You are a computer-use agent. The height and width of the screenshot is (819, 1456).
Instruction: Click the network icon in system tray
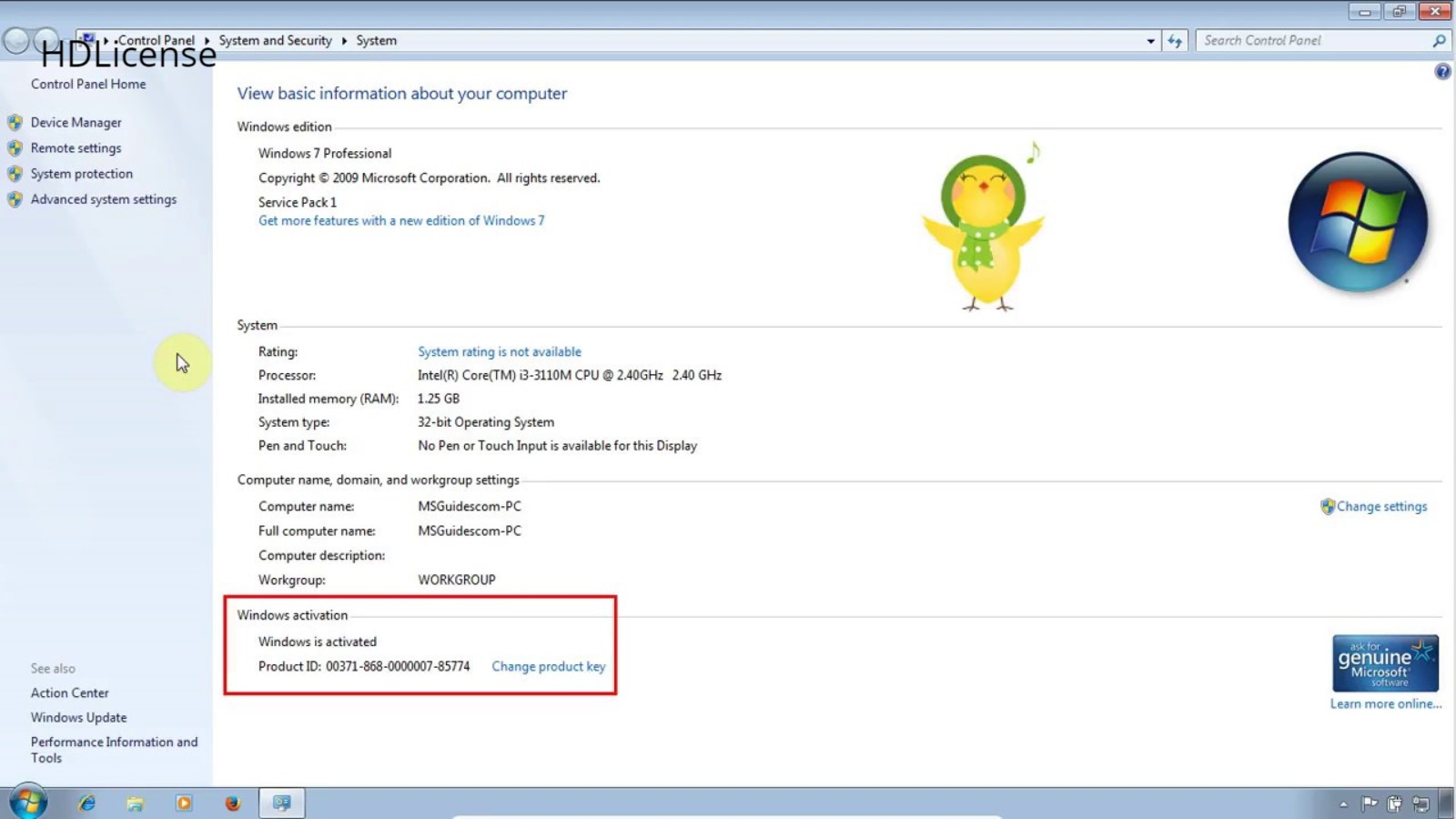point(1420,803)
